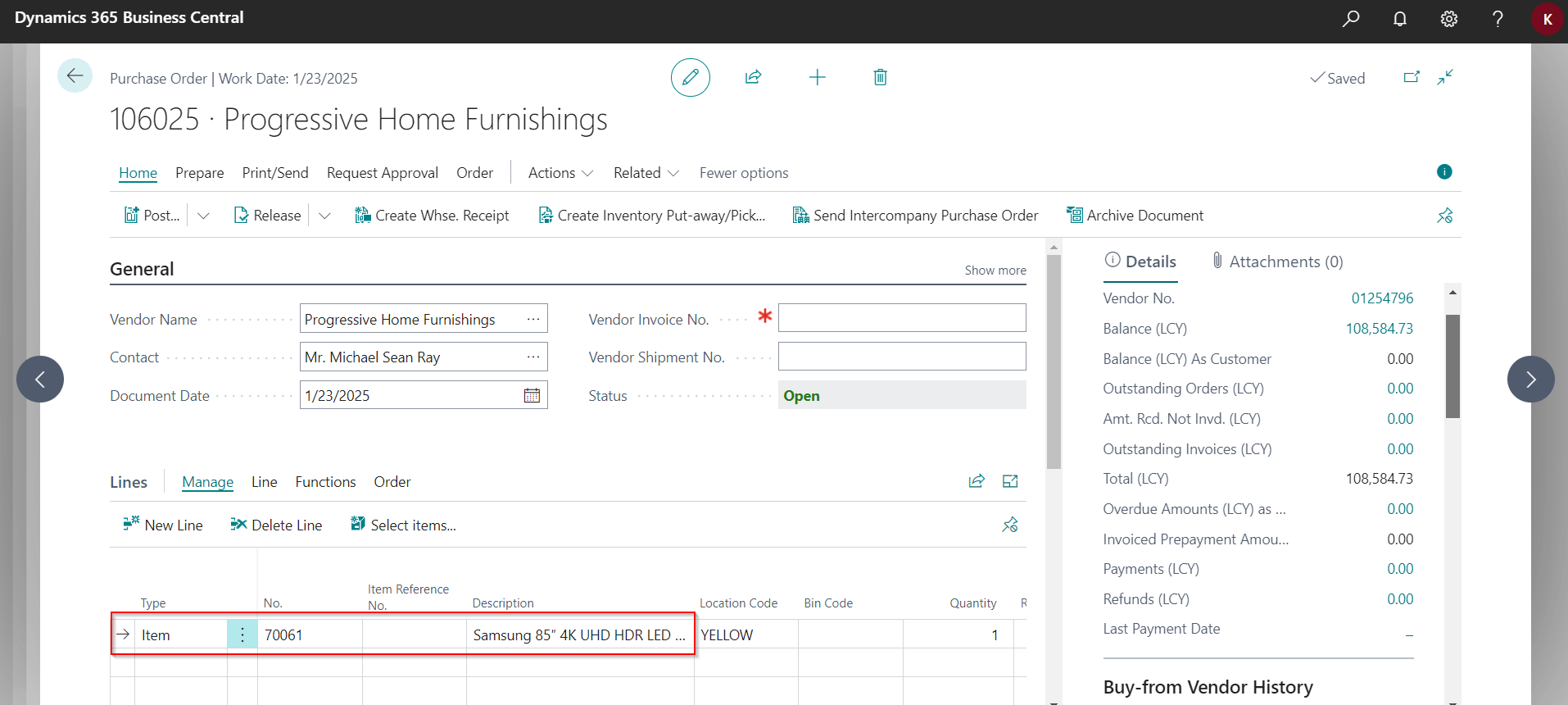Click the main content scrollbar

1054,362
